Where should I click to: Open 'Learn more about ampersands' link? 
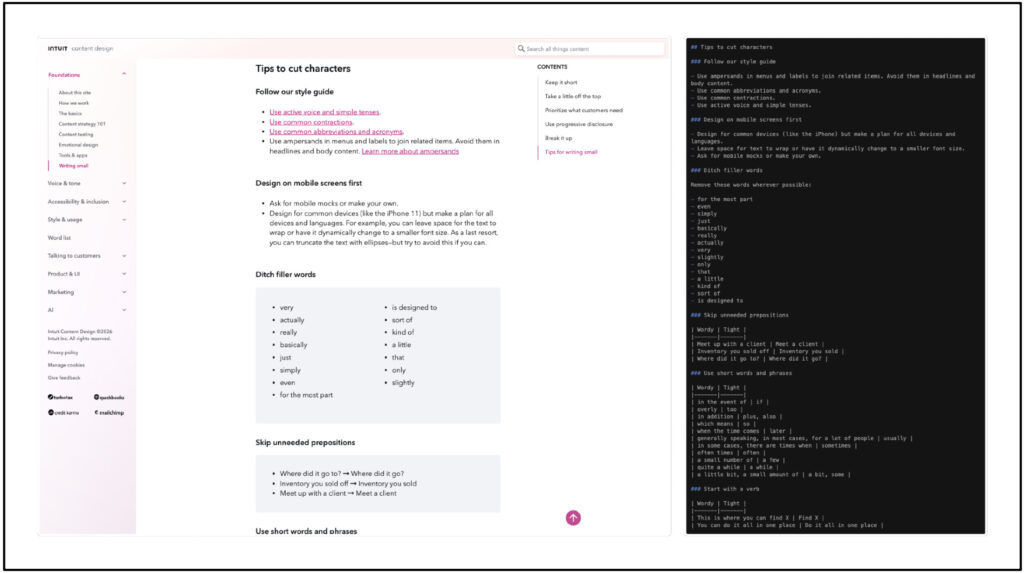tap(410, 152)
